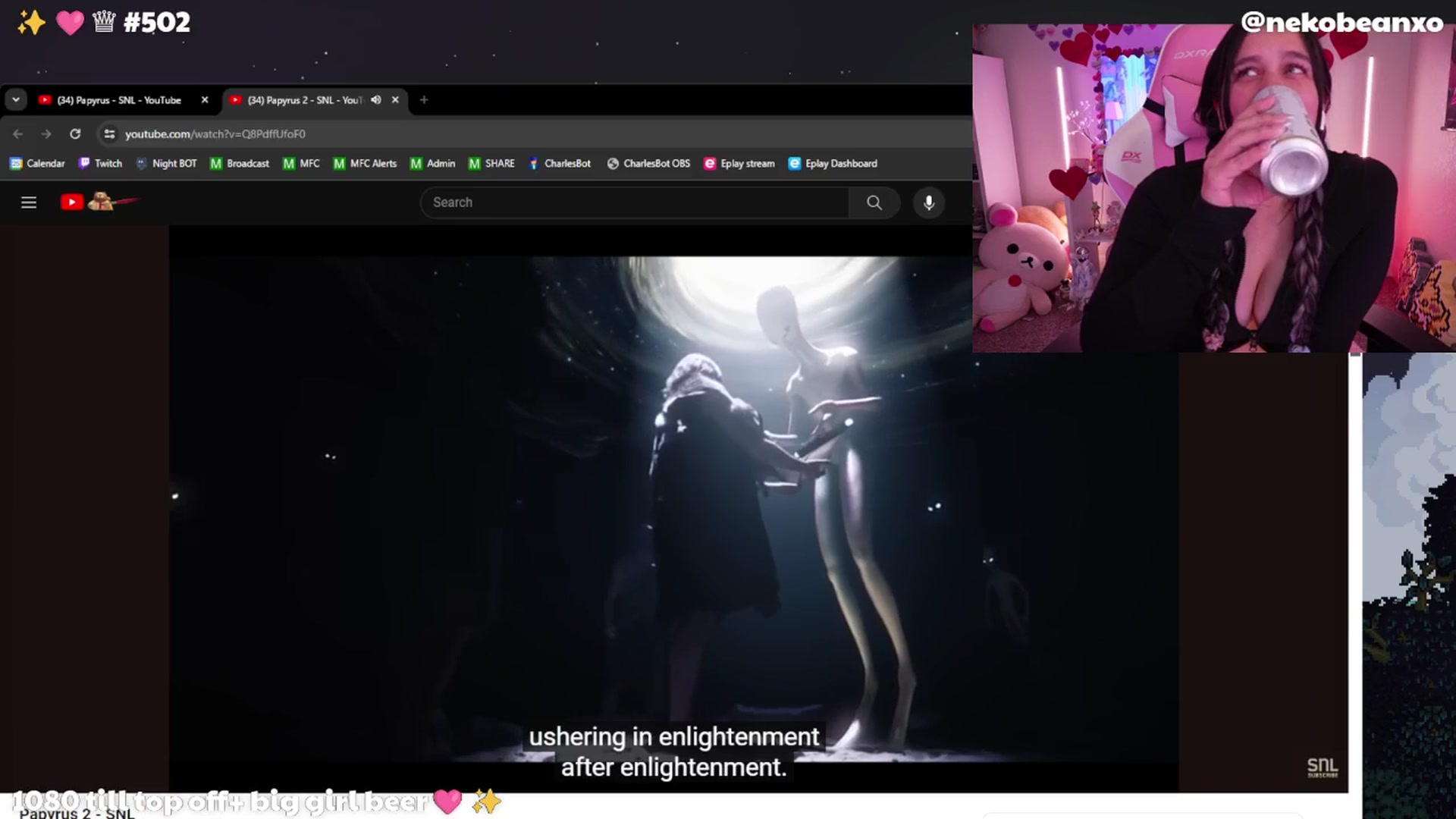Open the Eplay stream bookmark
This screenshot has height=819, width=1456.
tap(739, 164)
